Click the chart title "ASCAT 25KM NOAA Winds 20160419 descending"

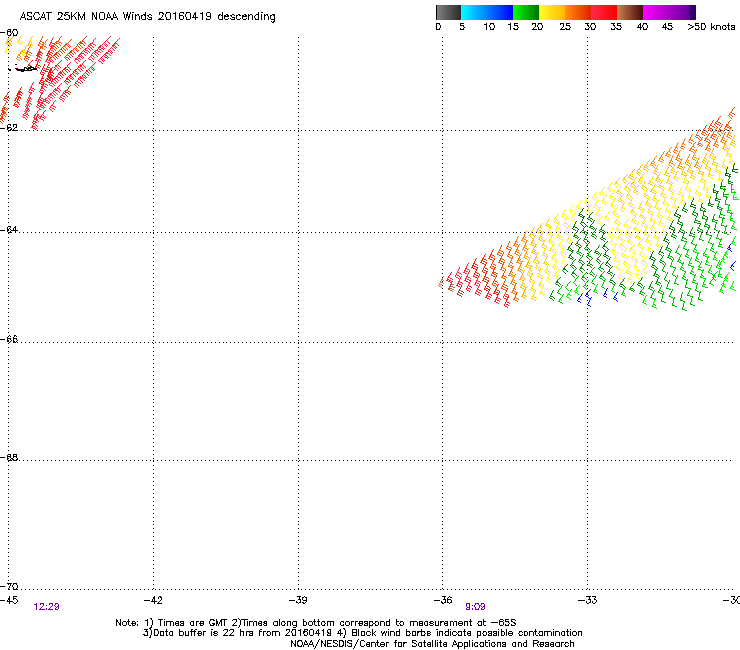tap(147, 17)
